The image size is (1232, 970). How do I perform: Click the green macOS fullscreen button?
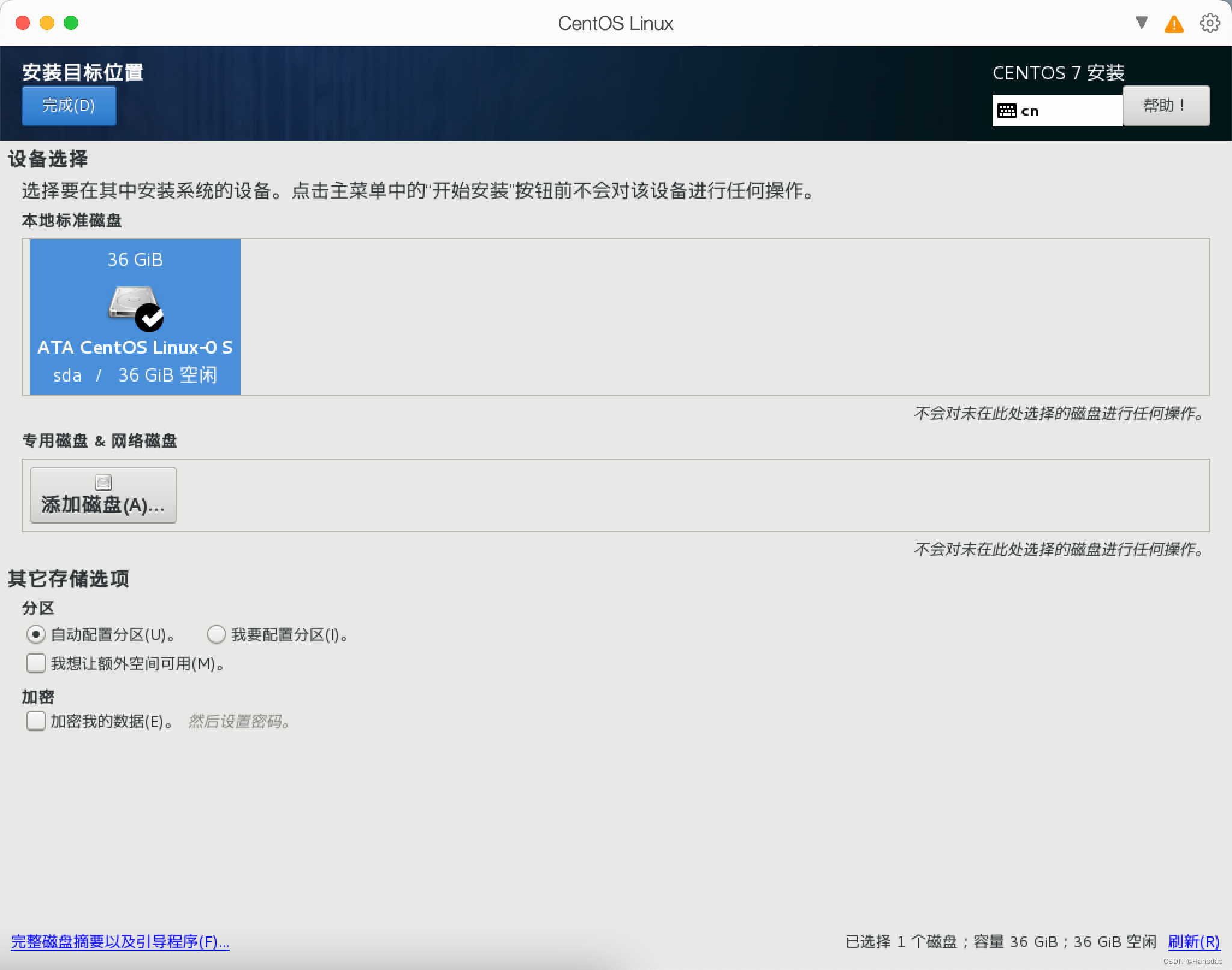coord(71,23)
